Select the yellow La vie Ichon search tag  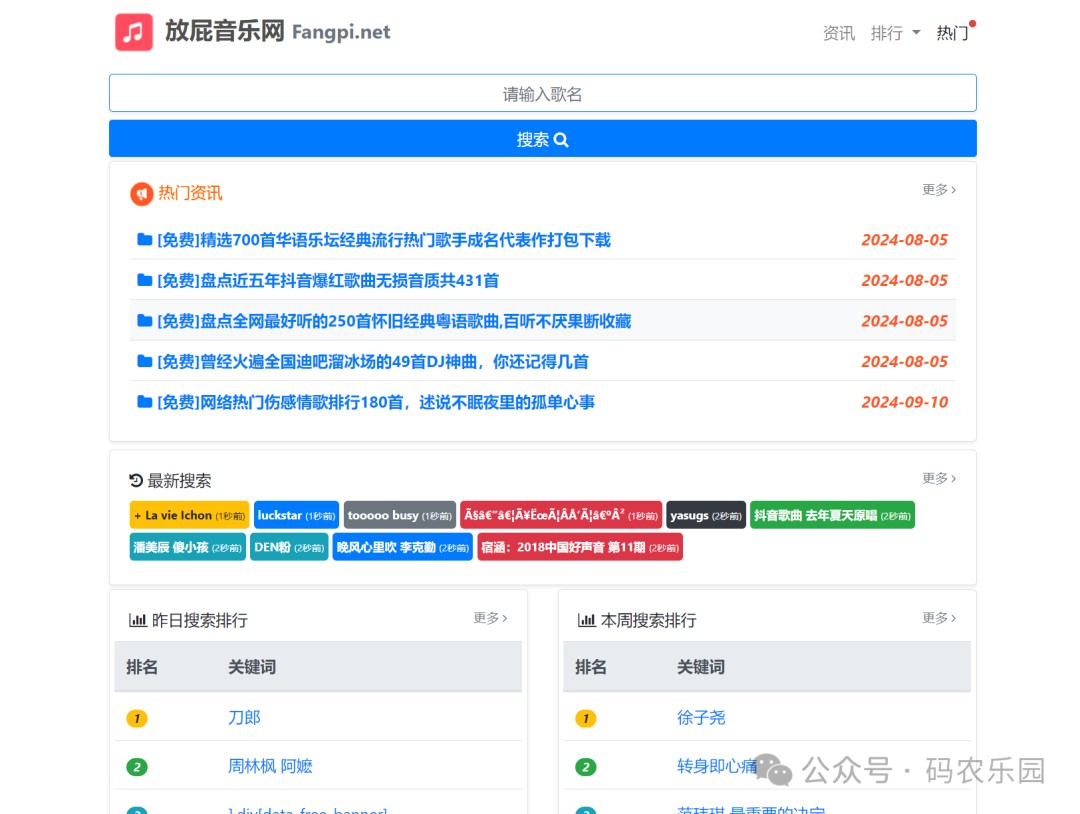189,515
